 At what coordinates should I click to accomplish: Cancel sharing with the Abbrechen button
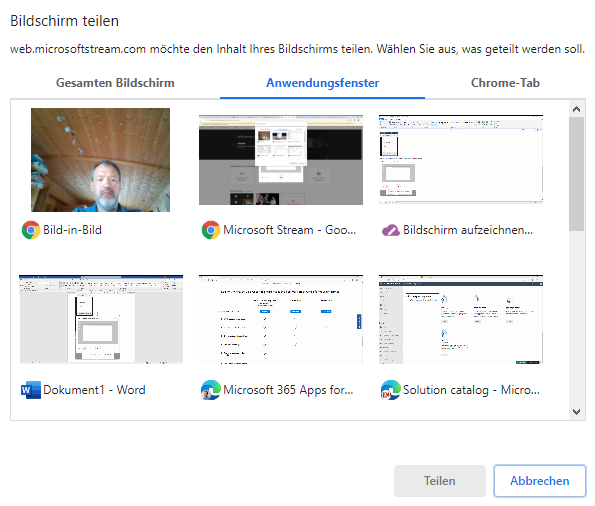[x=540, y=481]
